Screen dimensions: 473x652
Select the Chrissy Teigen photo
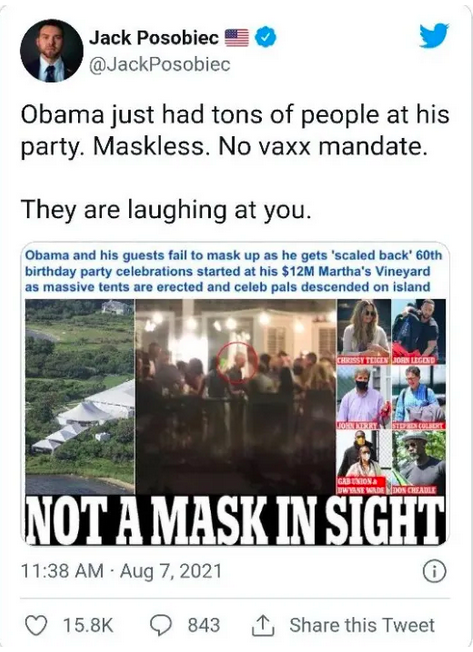[364, 331]
